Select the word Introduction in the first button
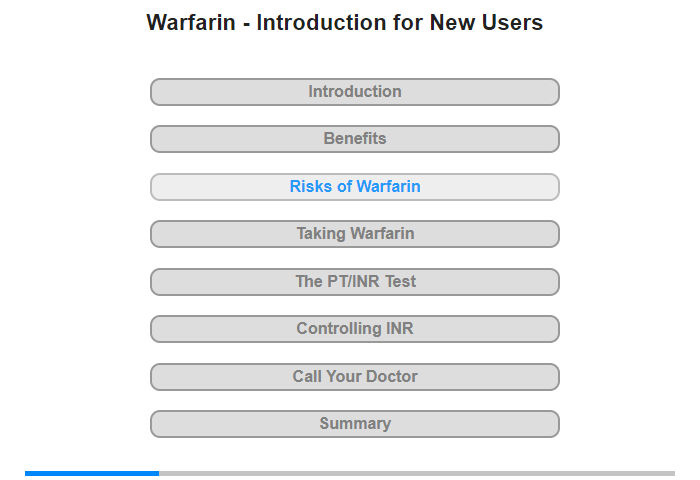The width and height of the screenshot is (700, 480). 355,92
